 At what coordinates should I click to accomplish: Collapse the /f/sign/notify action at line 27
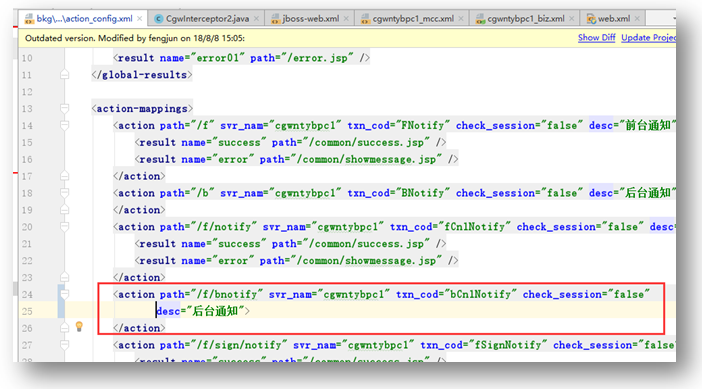pos(64,345)
